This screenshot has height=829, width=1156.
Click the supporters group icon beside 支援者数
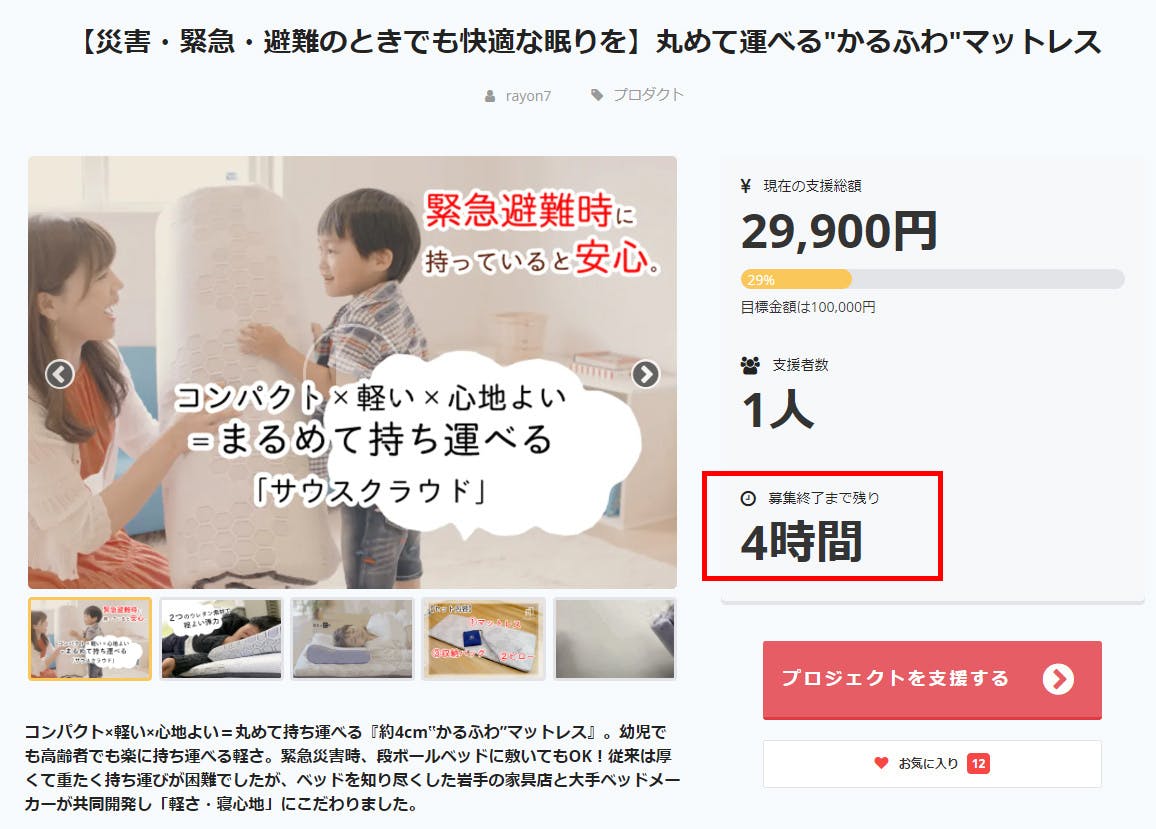750,364
